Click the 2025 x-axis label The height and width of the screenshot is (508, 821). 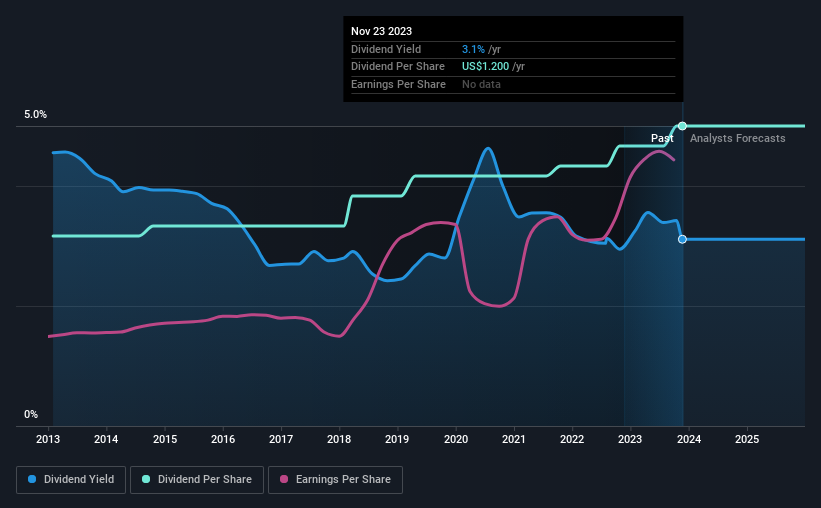click(x=747, y=439)
